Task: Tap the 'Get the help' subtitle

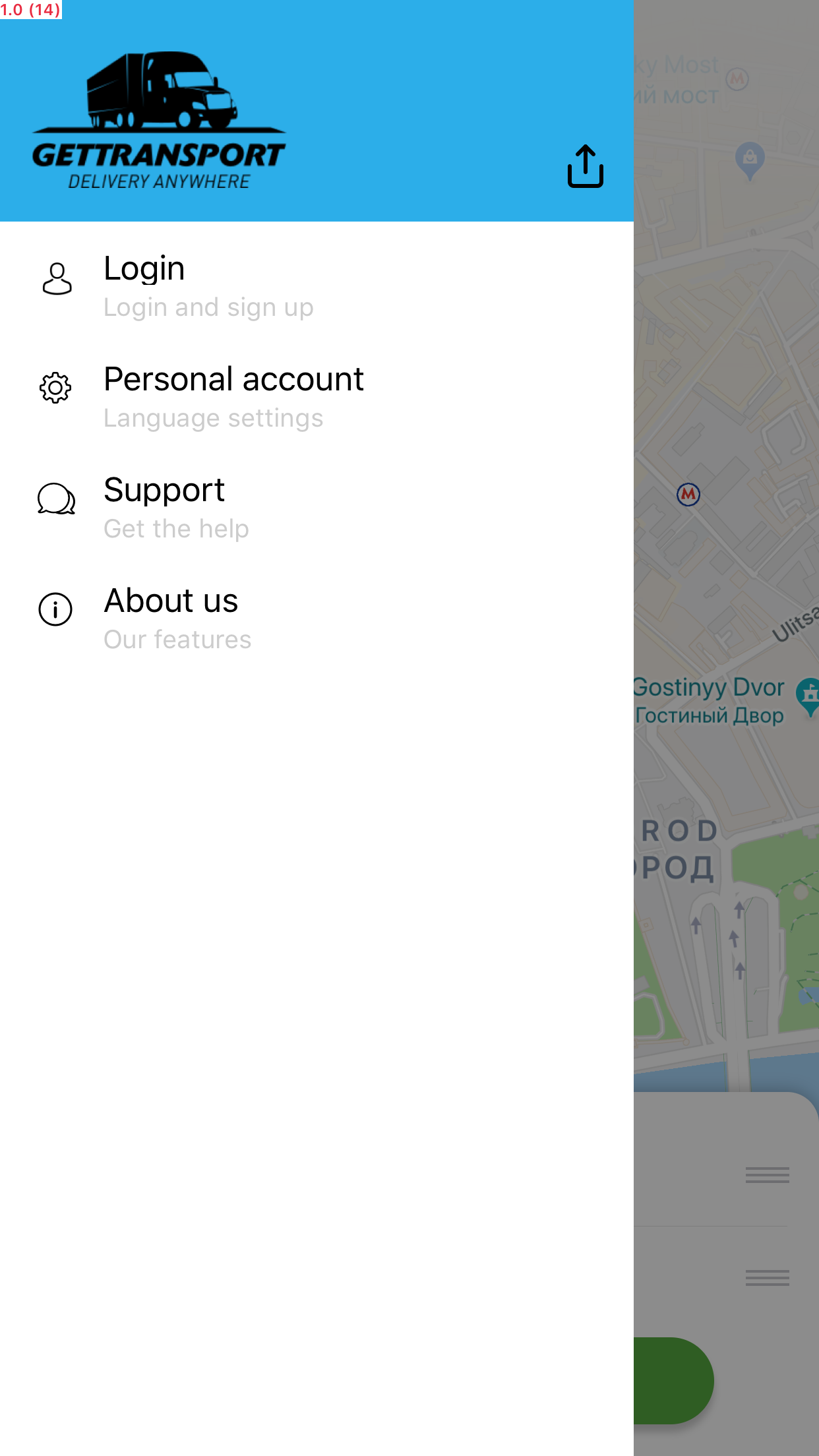Action: (x=176, y=529)
